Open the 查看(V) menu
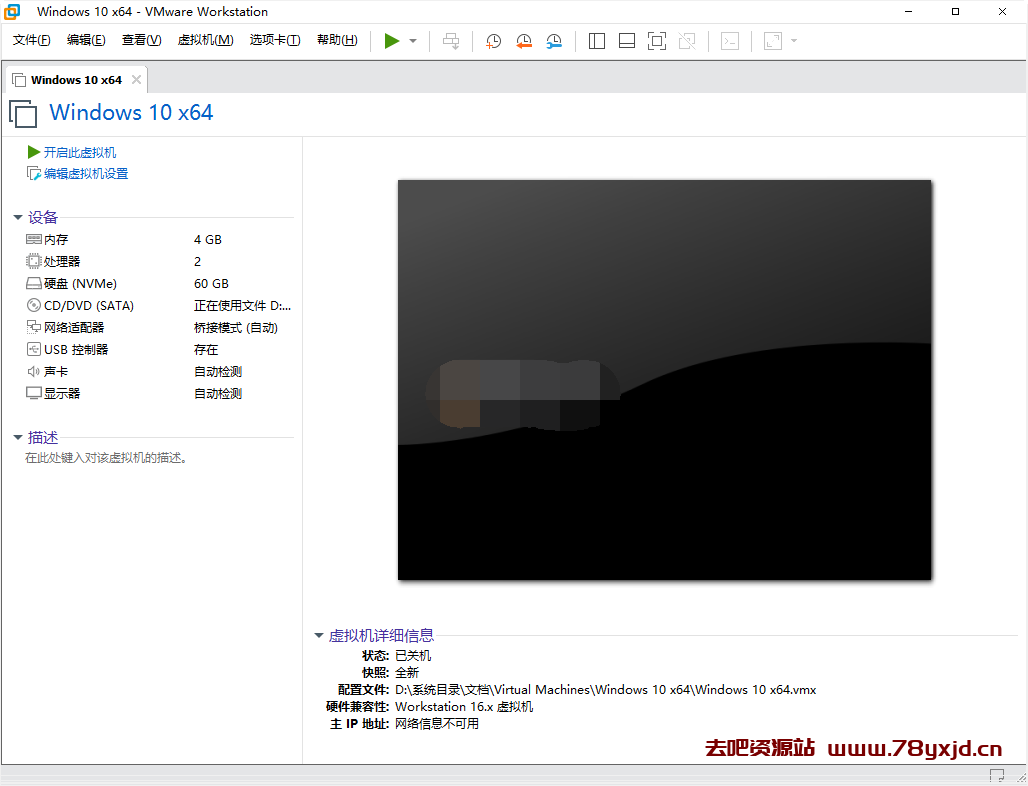This screenshot has width=1028, height=786. point(142,40)
